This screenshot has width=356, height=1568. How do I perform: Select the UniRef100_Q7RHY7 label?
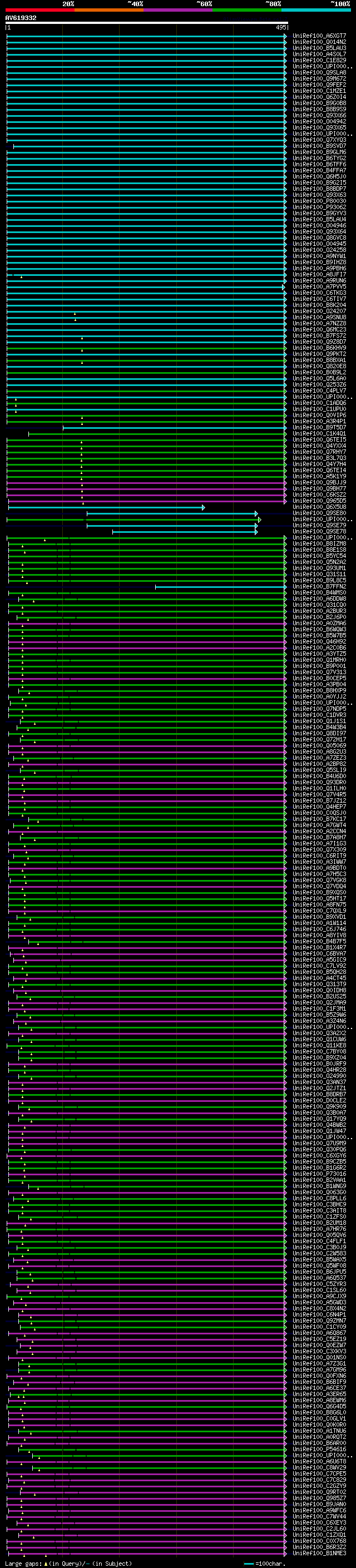[319, 452]
